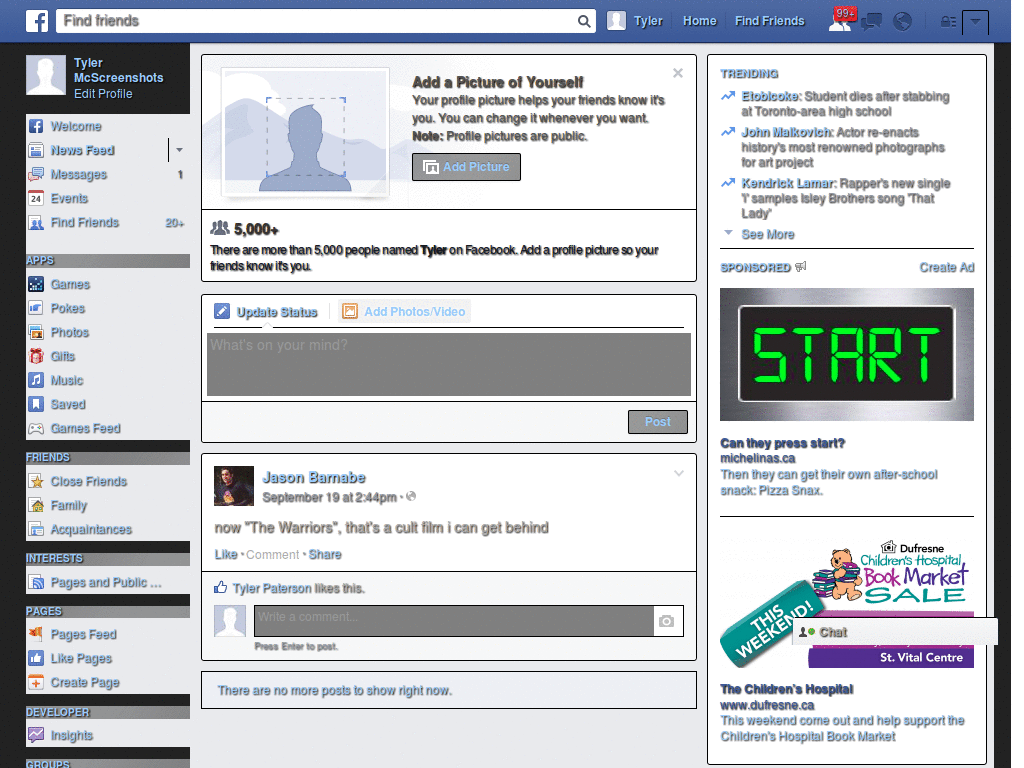1024x768 pixels.
Task: Click the Games Feed controller icon
Action: pyautogui.click(x=36, y=428)
